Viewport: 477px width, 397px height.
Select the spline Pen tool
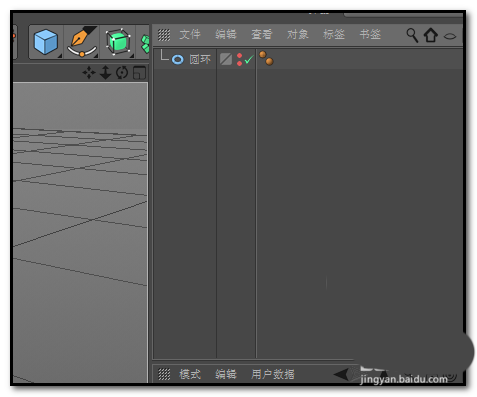point(82,42)
